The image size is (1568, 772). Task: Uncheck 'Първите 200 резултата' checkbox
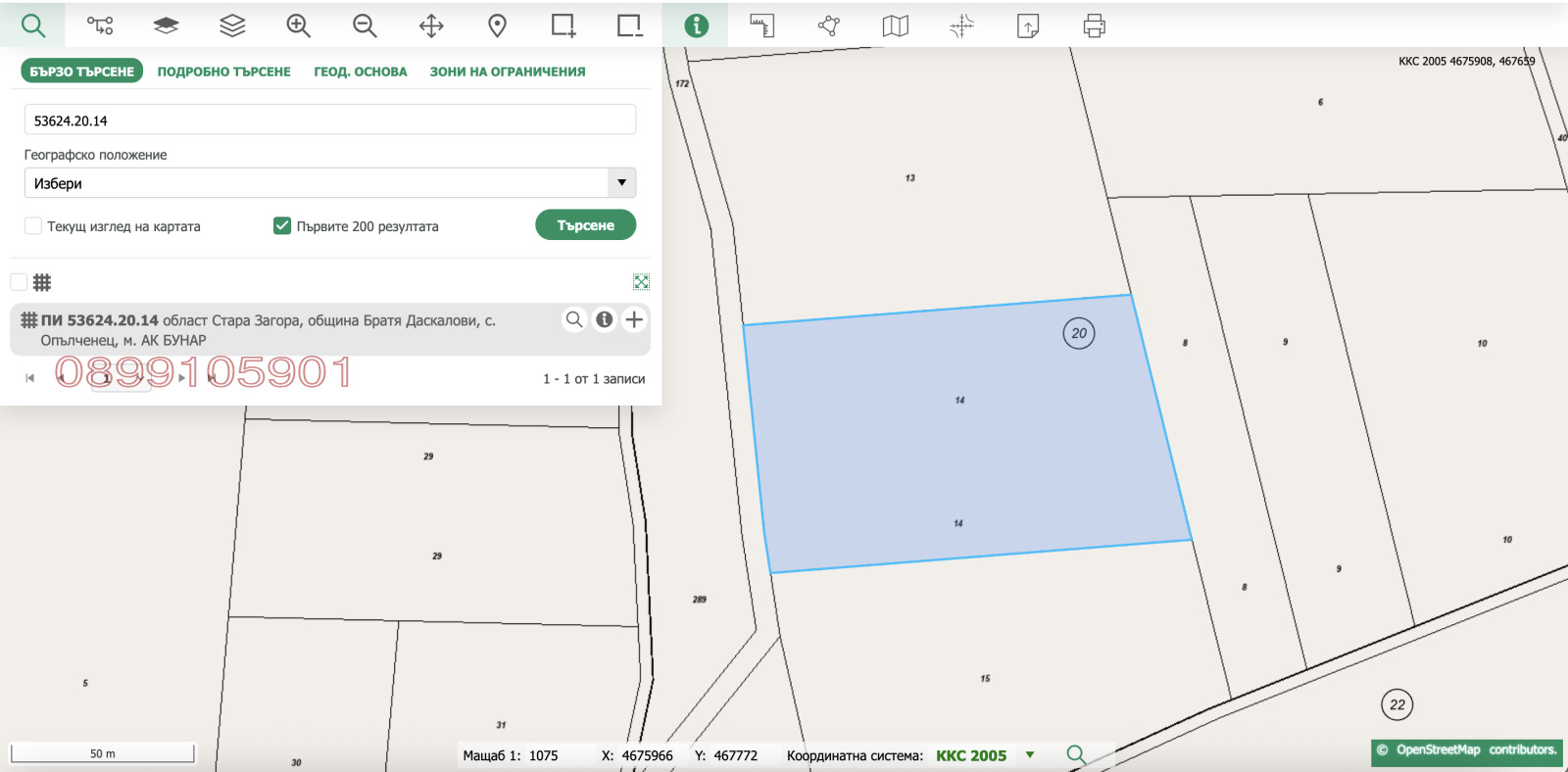pyautogui.click(x=282, y=226)
